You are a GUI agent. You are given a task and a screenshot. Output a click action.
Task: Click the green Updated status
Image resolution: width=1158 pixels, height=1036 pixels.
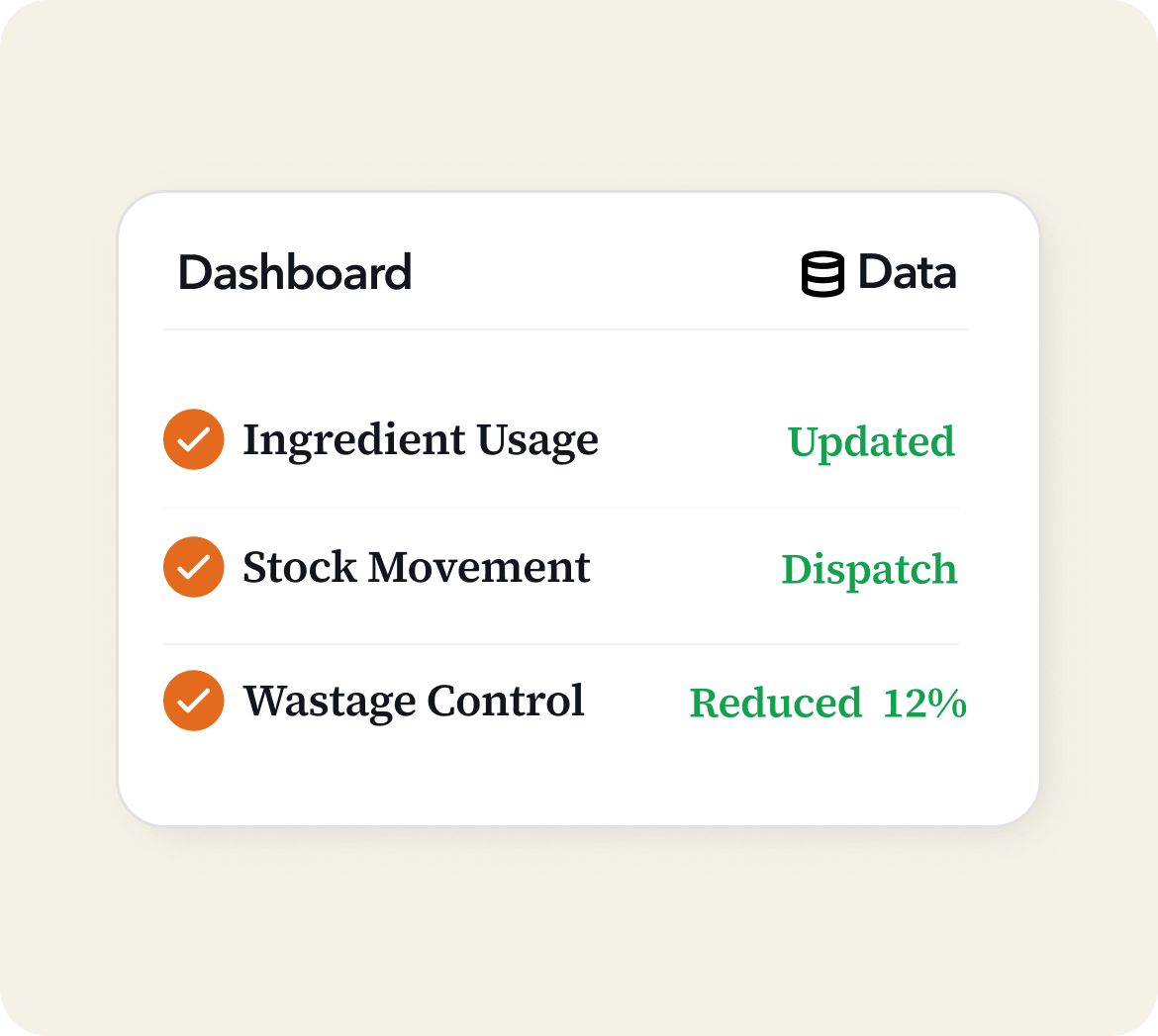(x=871, y=441)
